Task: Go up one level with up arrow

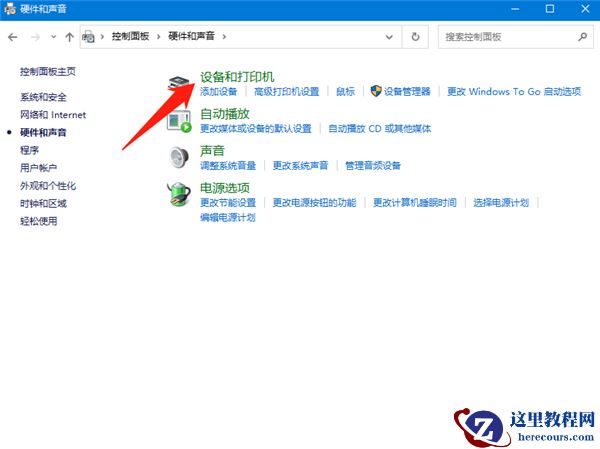Action: coord(69,37)
